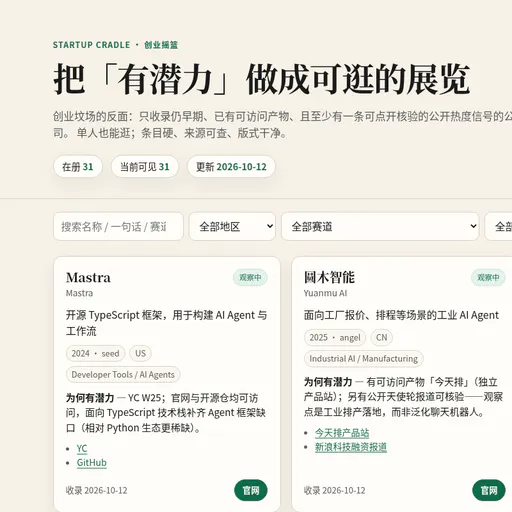This screenshot has height=512, width=512.
Task: Open the 全部地区 region dropdown
Action: point(232,227)
